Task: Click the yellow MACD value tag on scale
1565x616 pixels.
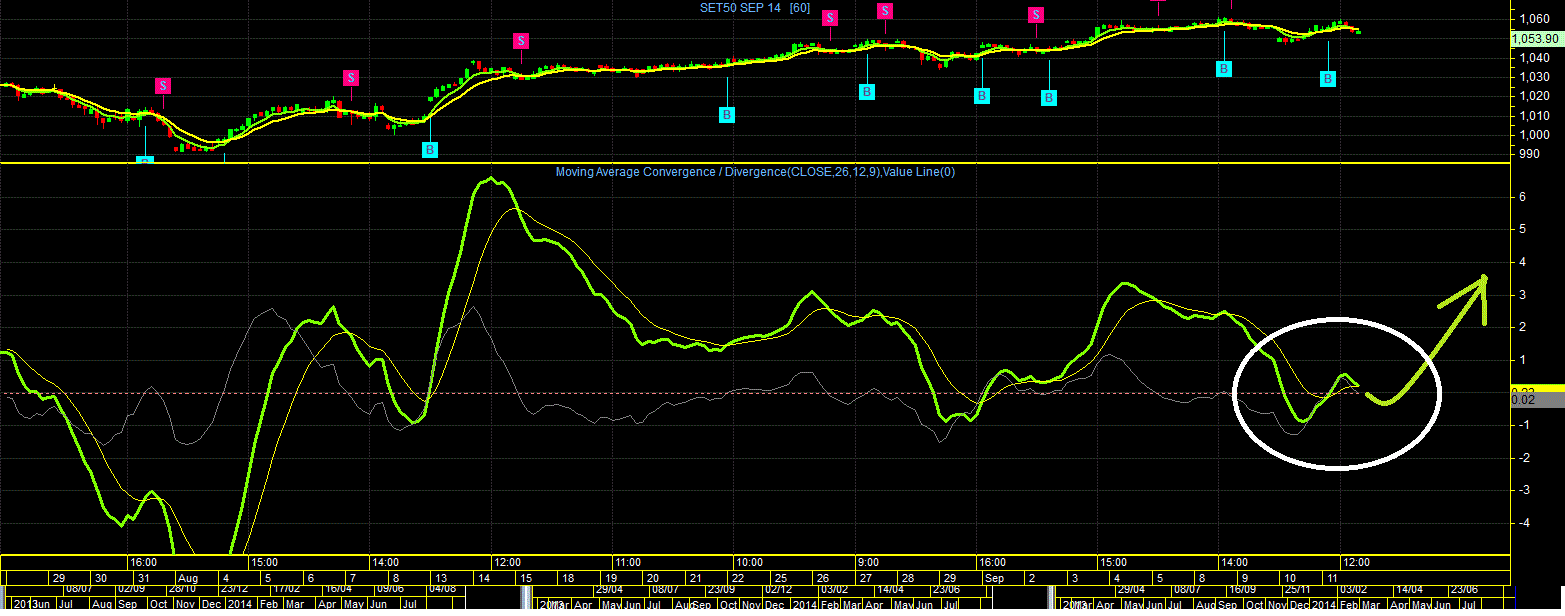Action: pyautogui.click(x=1537, y=389)
